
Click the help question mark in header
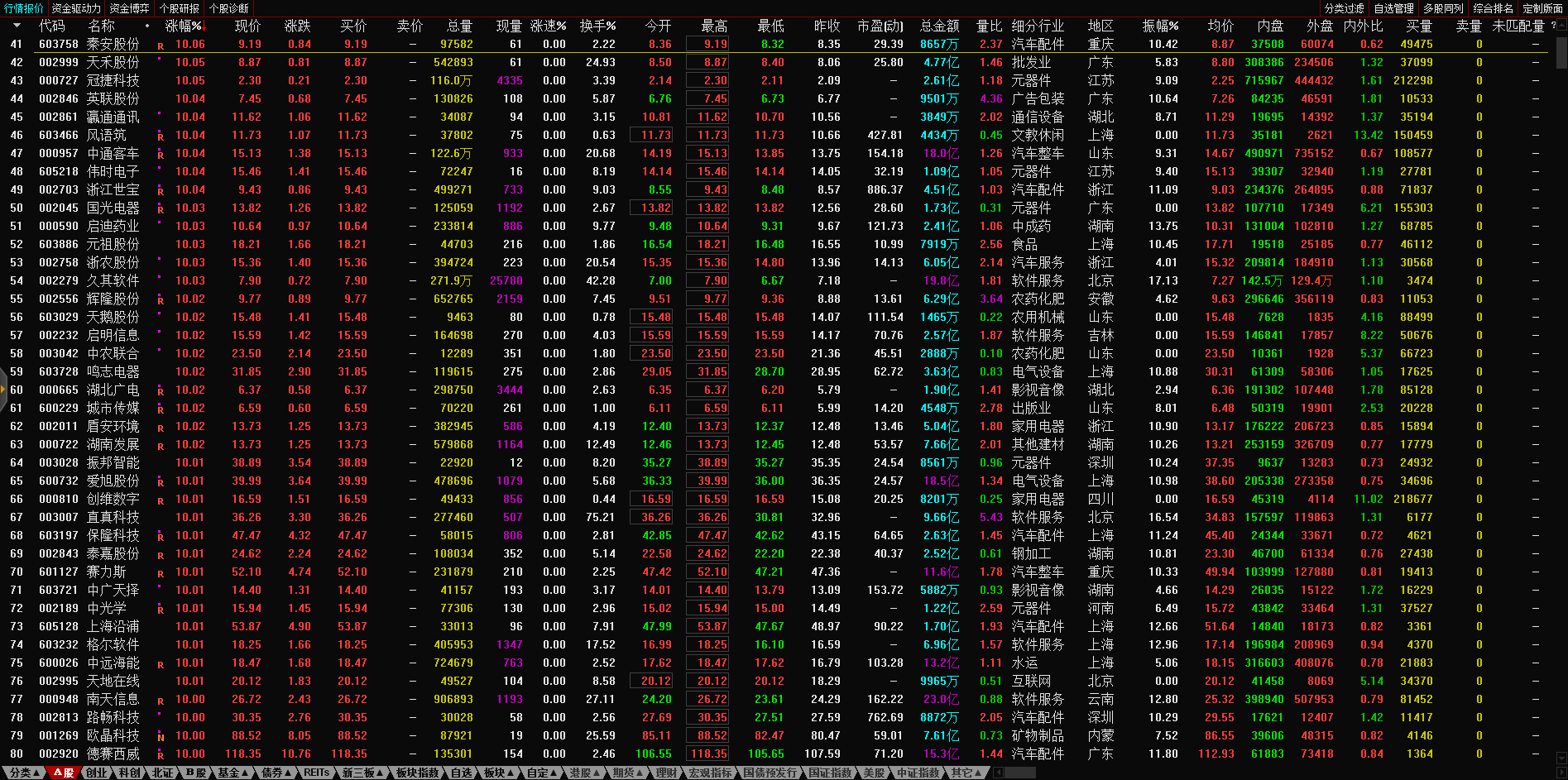click(1553, 26)
